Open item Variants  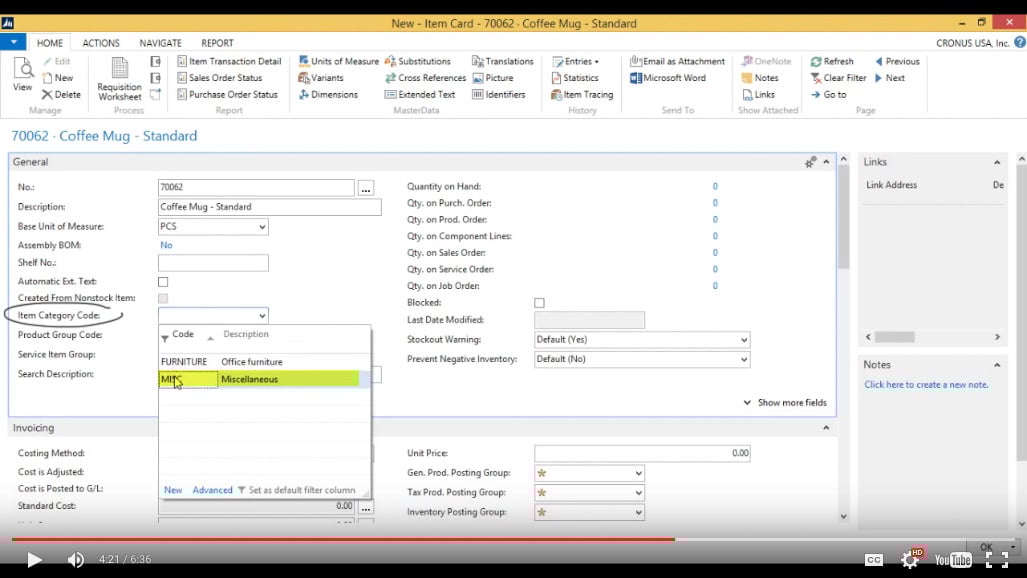(321, 77)
